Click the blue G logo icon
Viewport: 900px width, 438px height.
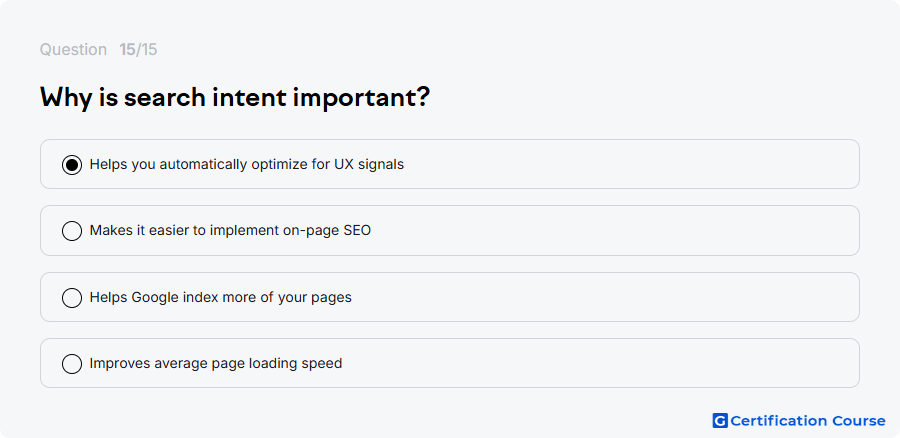point(720,421)
